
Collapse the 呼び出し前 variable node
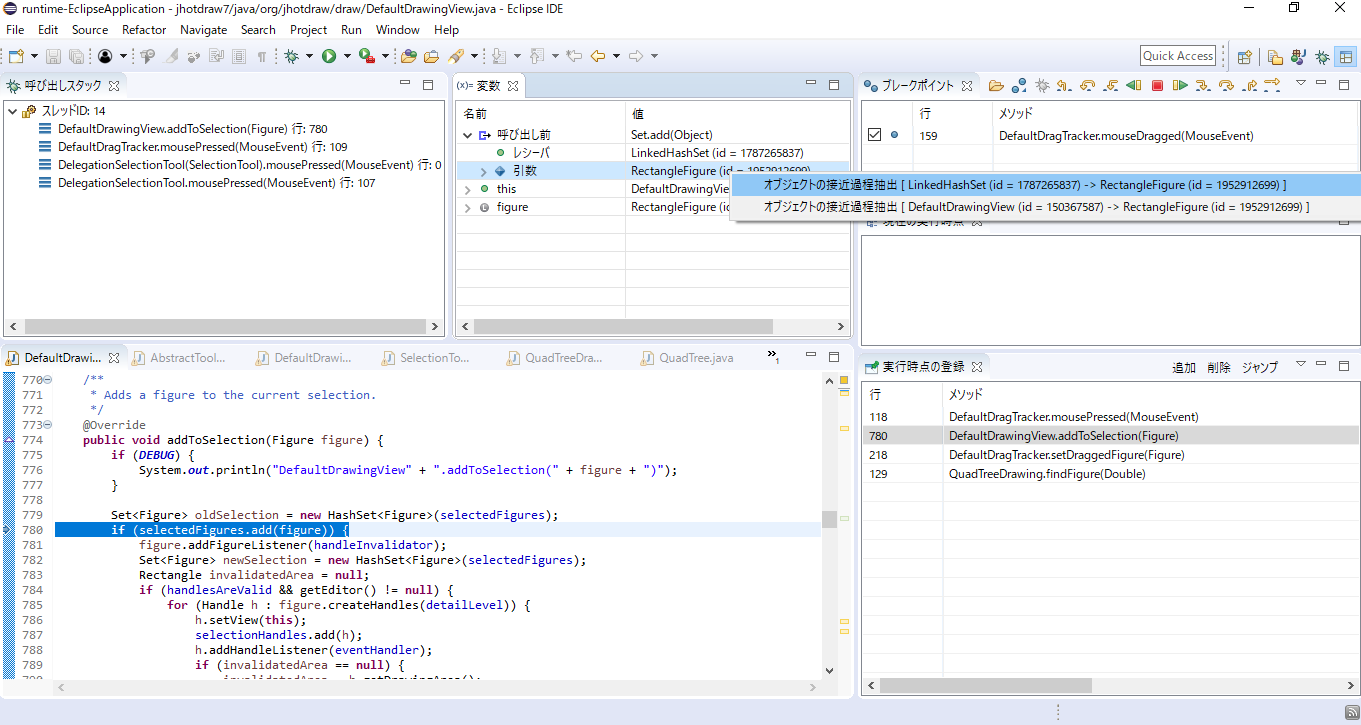click(467, 135)
